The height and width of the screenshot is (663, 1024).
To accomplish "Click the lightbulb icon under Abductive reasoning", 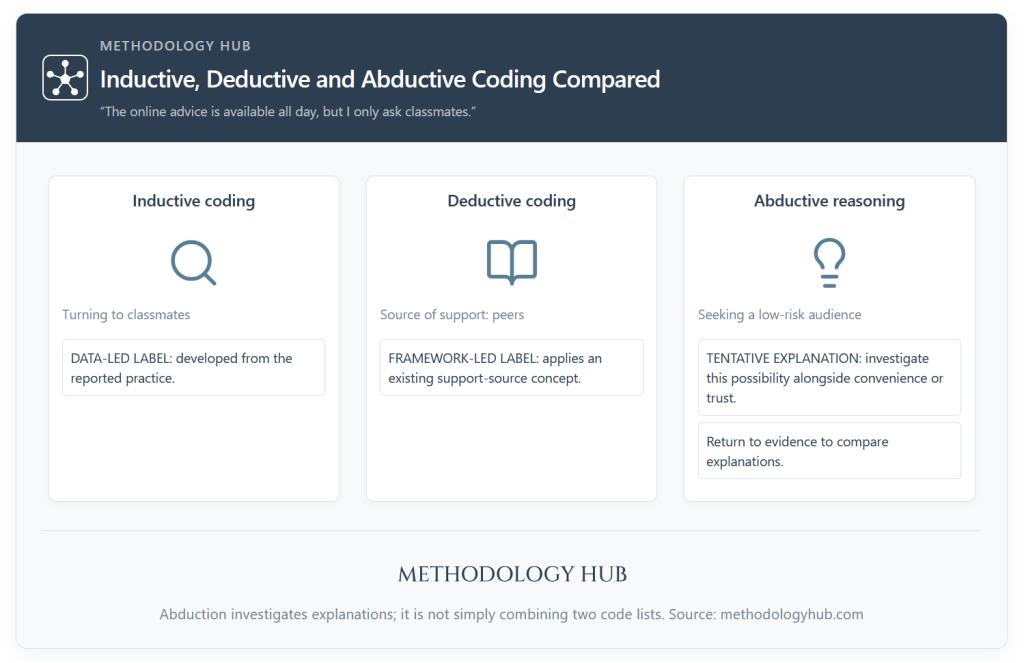I will 829,263.
